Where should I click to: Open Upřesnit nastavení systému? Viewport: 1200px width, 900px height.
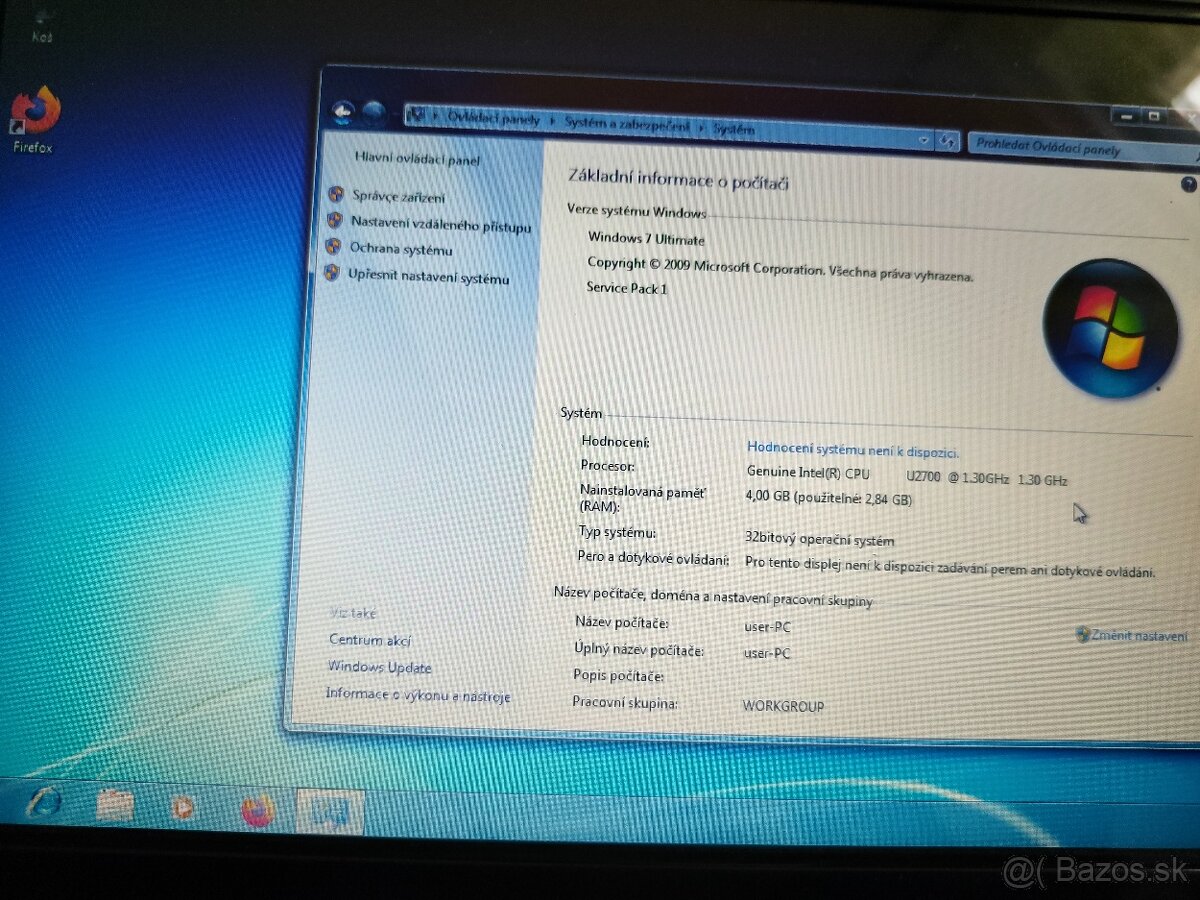428,277
